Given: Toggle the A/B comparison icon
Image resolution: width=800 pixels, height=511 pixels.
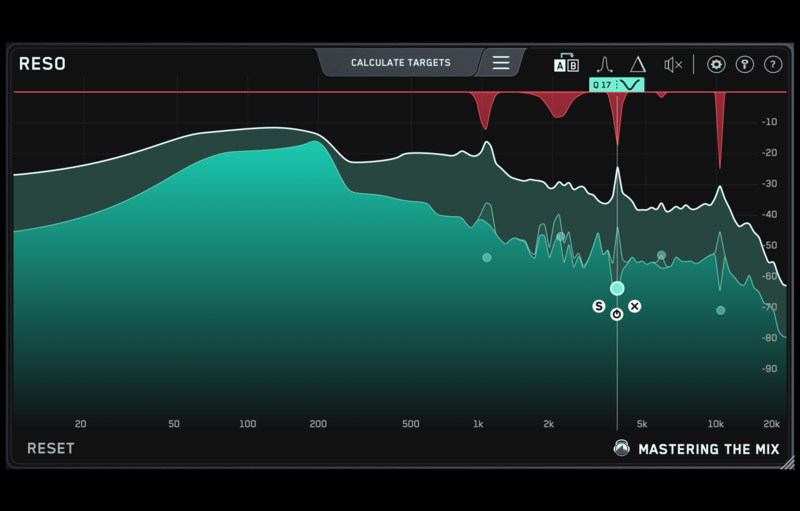Looking at the screenshot, I should (x=566, y=64).
